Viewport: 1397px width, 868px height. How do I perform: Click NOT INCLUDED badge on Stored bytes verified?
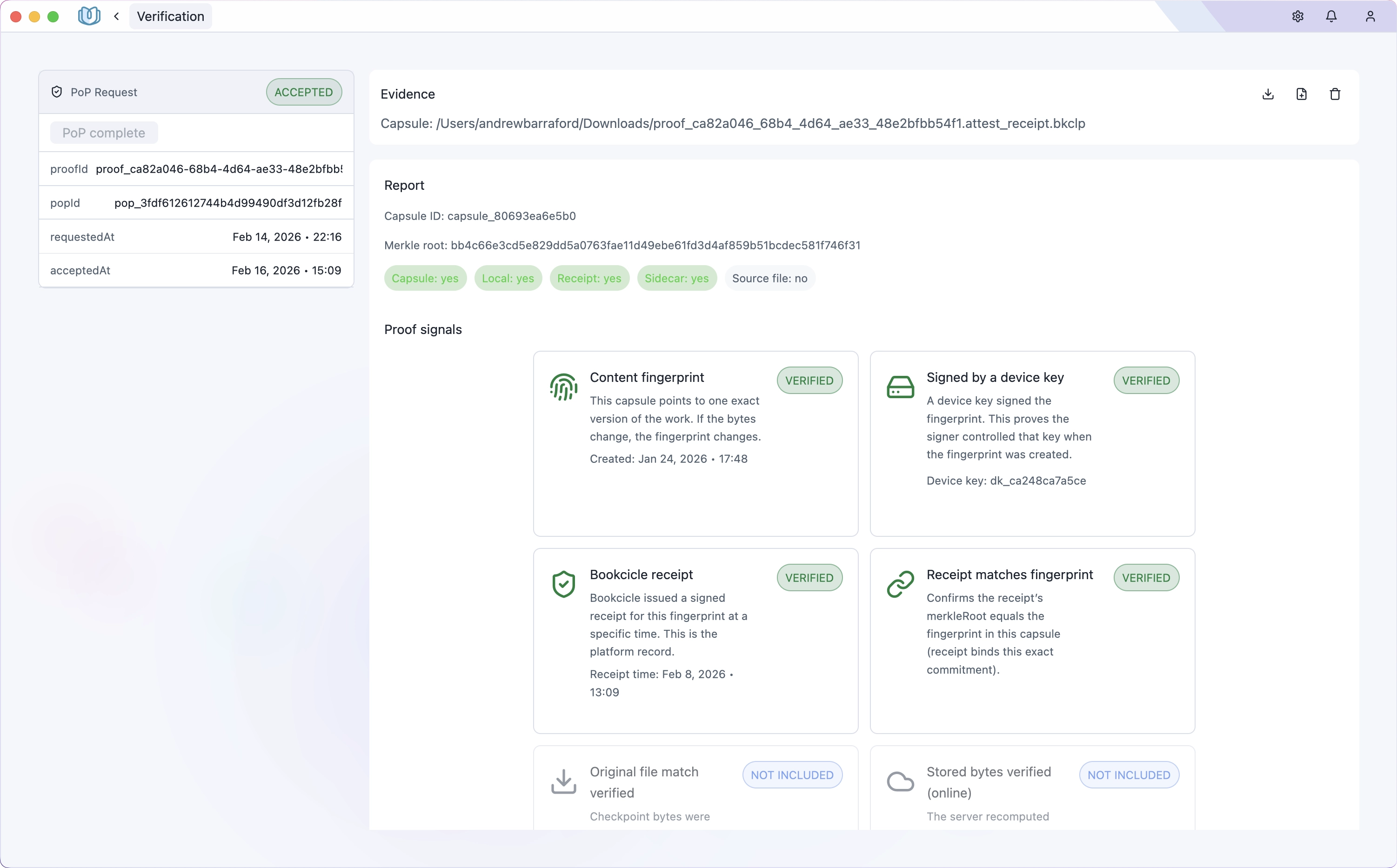click(x=1129, y=775)
